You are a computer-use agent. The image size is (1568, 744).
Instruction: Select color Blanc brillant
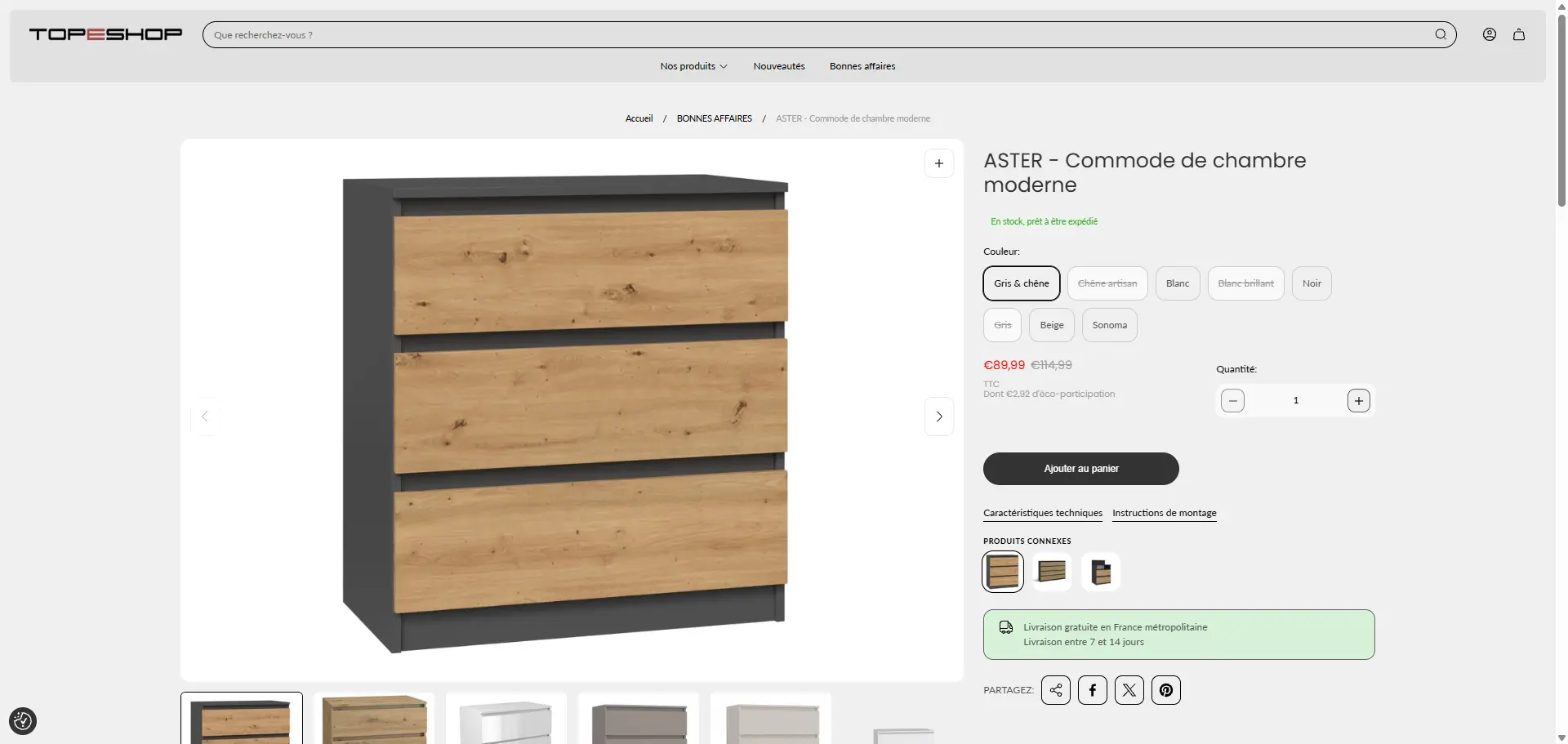point(1246,283)
